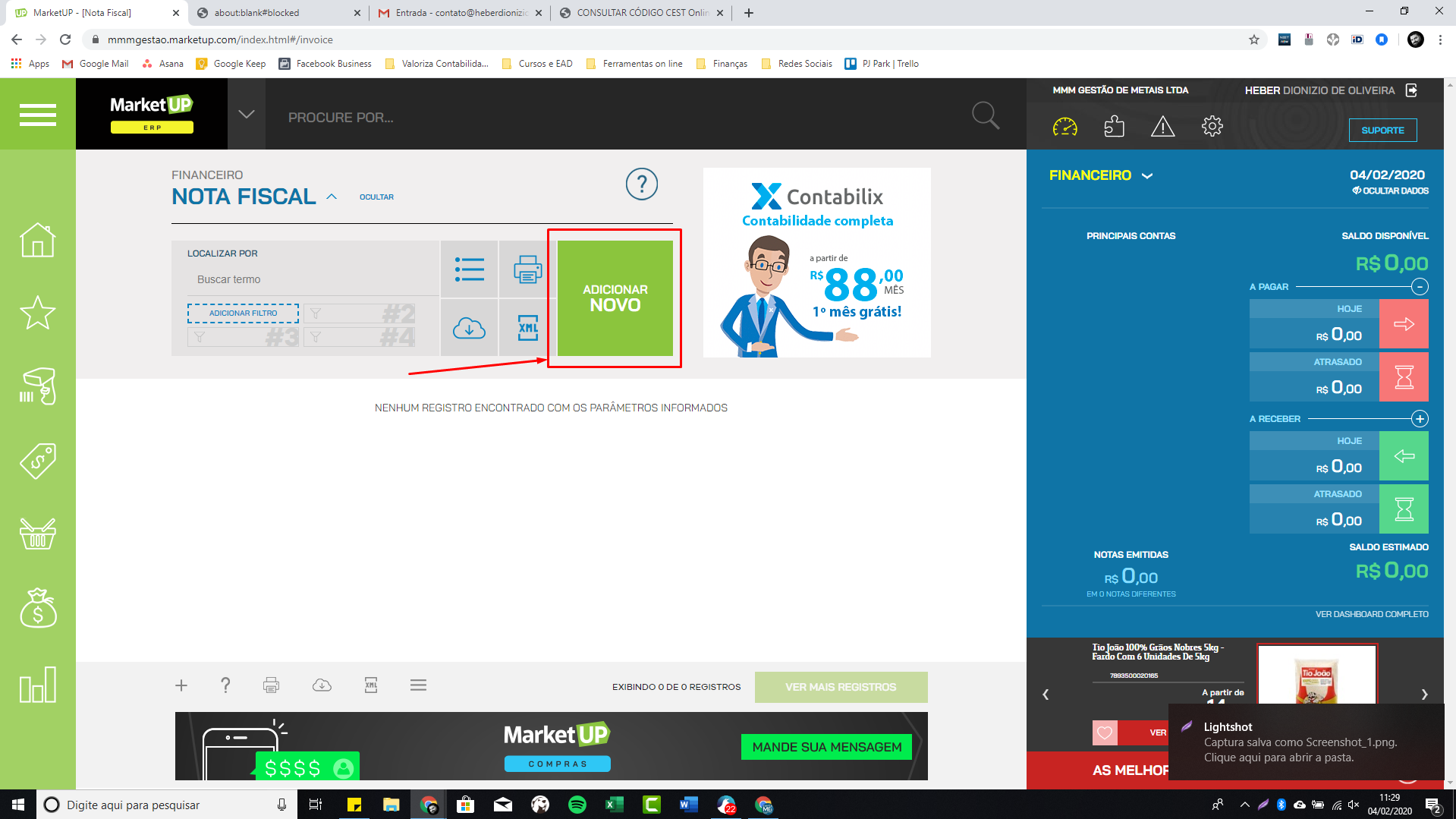Click the Contabilix advertisement banner
1456x819 pixels.
tap(816, 263)
